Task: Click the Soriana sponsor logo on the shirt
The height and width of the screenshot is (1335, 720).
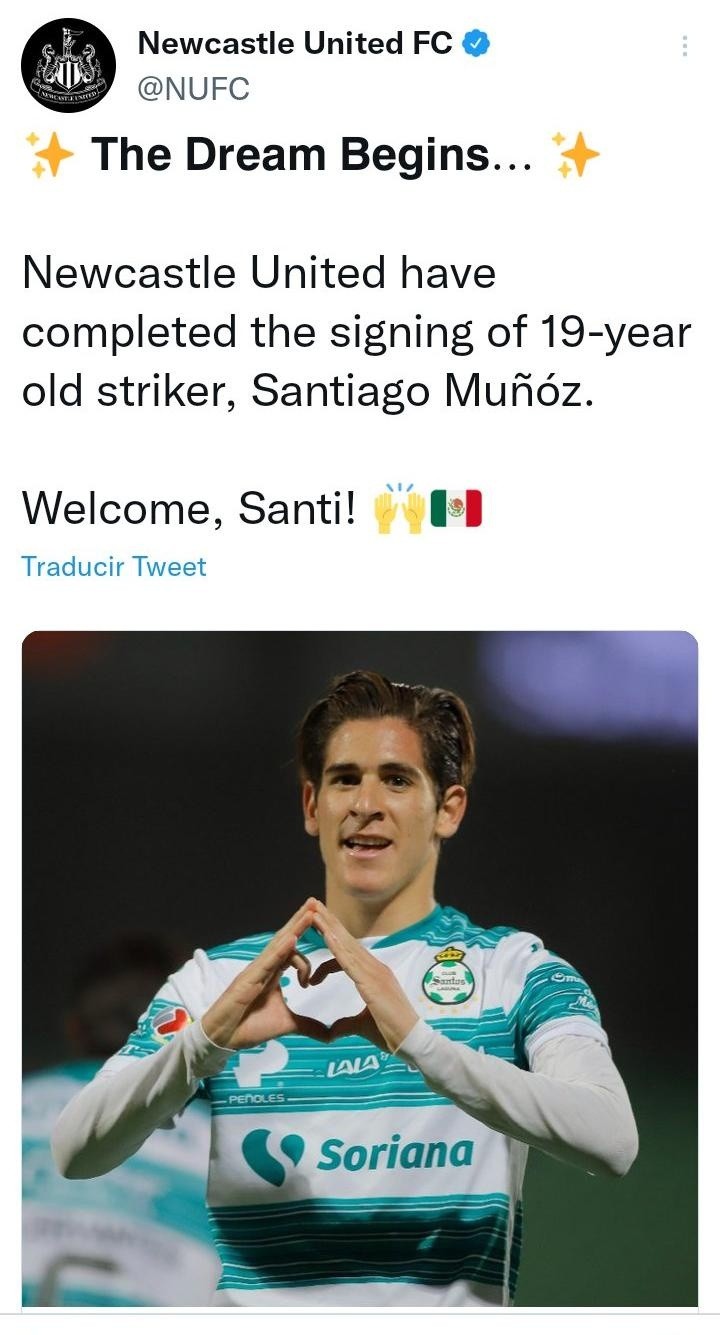Action: pos(358,1154)
